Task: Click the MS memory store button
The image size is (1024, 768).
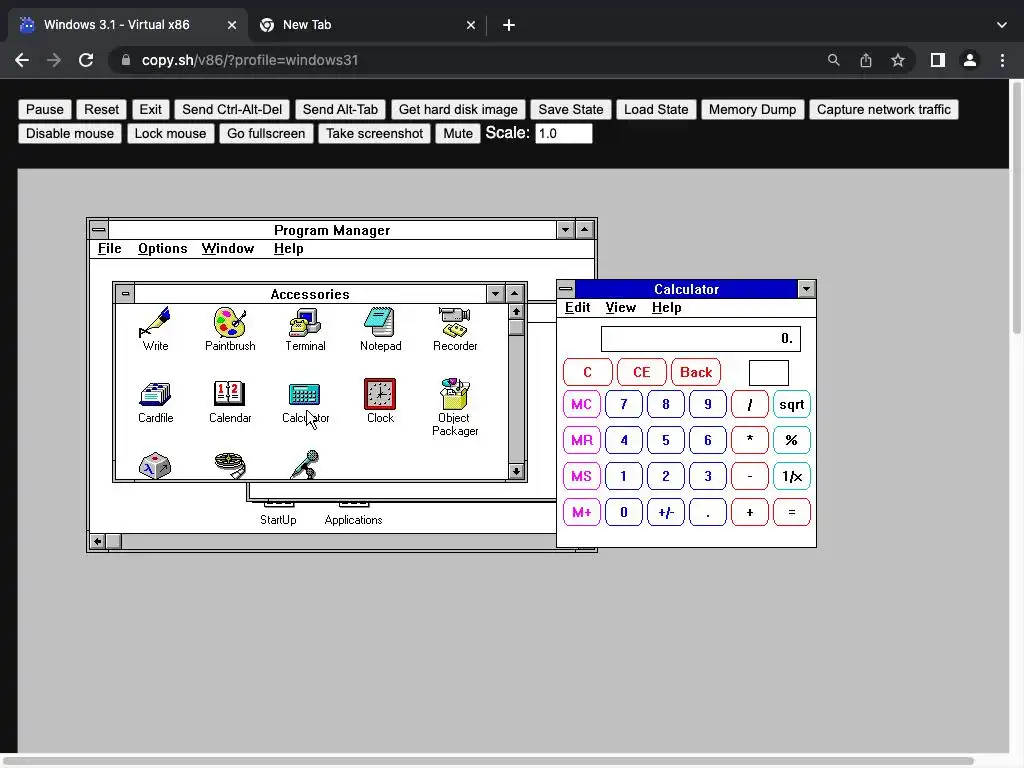Action: [x=581, y=476]
